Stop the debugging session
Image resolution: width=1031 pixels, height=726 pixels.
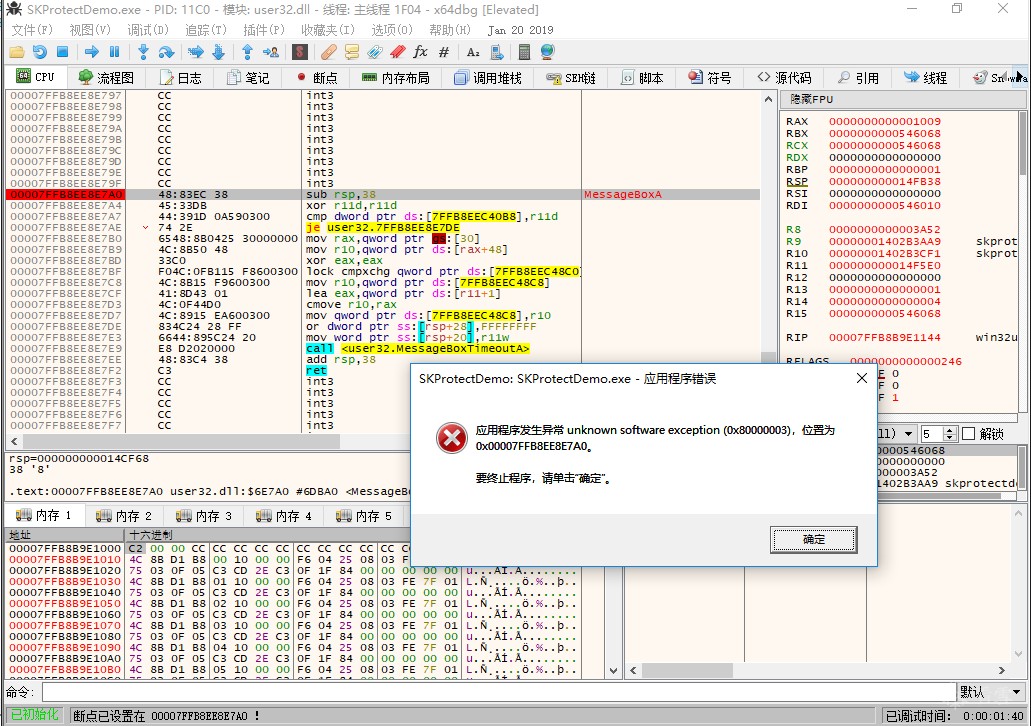pyautogui.click(x=62, y=52)
